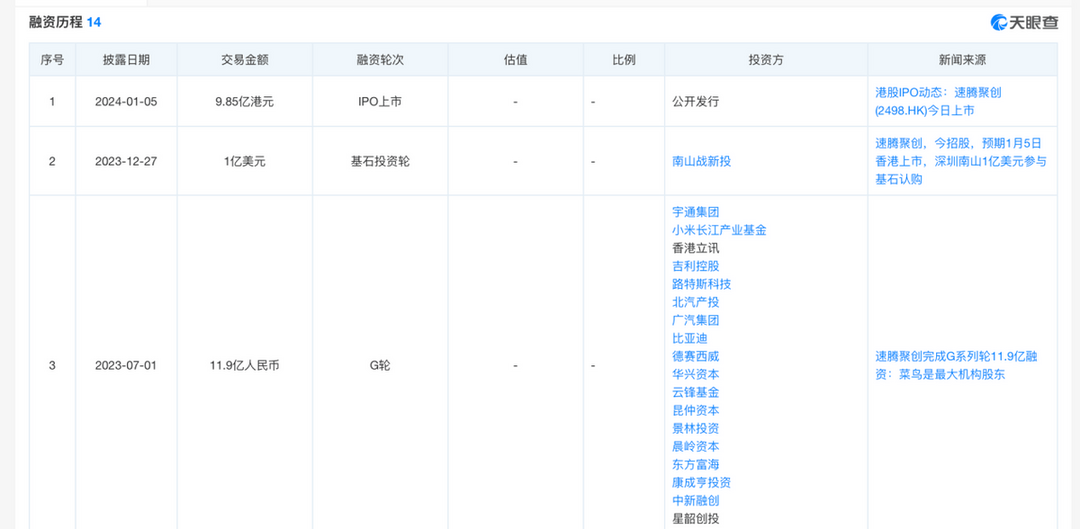The width and height of the screenshot is (1080, 529).
Task: Open investor link 宇通集团
Action: point(696,212)
